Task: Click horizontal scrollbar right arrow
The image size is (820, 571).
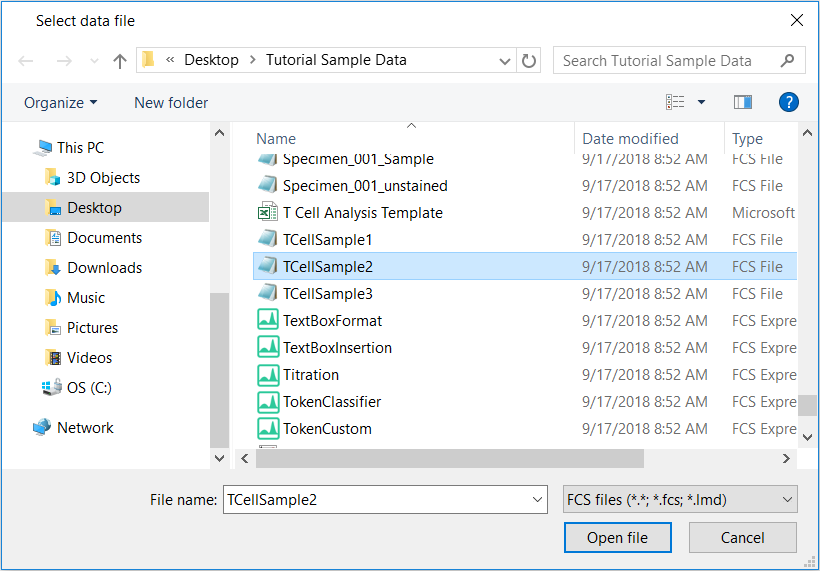Action: 786,459
